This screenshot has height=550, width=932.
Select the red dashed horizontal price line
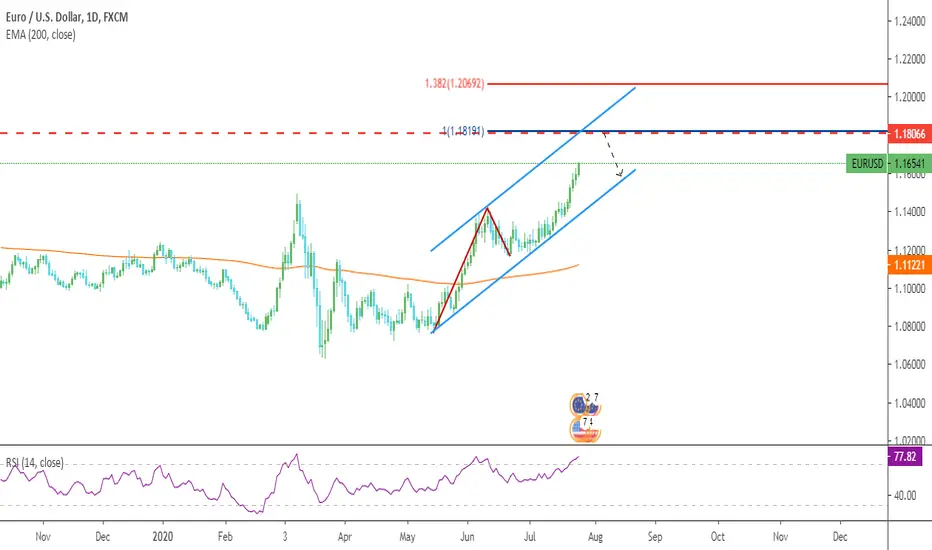click(238, 133)
